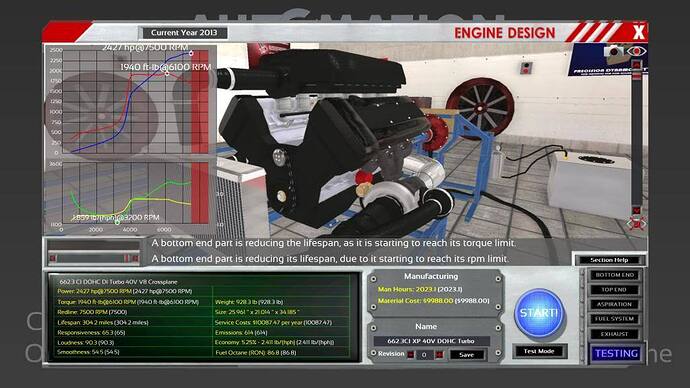Image resolution: width=690 pixels, height=388 pixels.
Task: Click the left arrow of the horizontal slider
Action: pos(53,258)
